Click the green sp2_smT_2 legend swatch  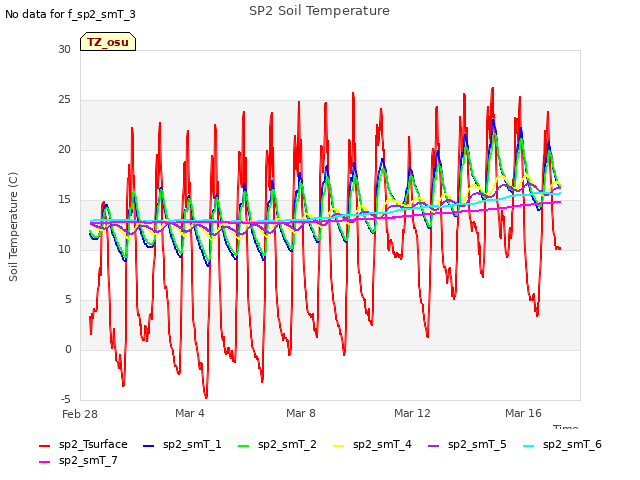click(244, 446)
